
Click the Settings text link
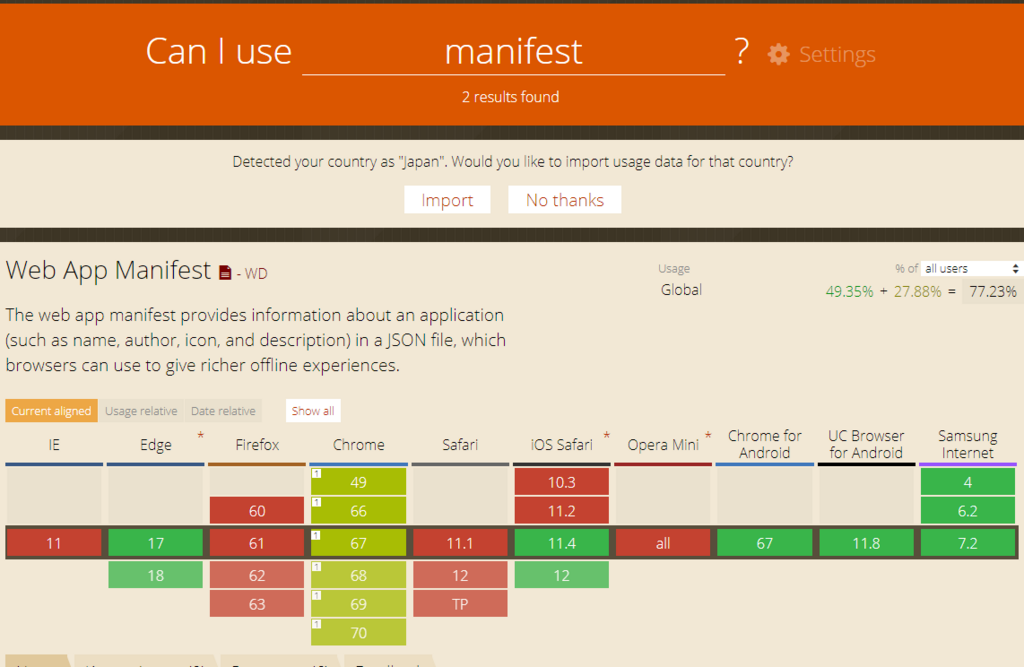pyautogui.click(x=837, y=54)
